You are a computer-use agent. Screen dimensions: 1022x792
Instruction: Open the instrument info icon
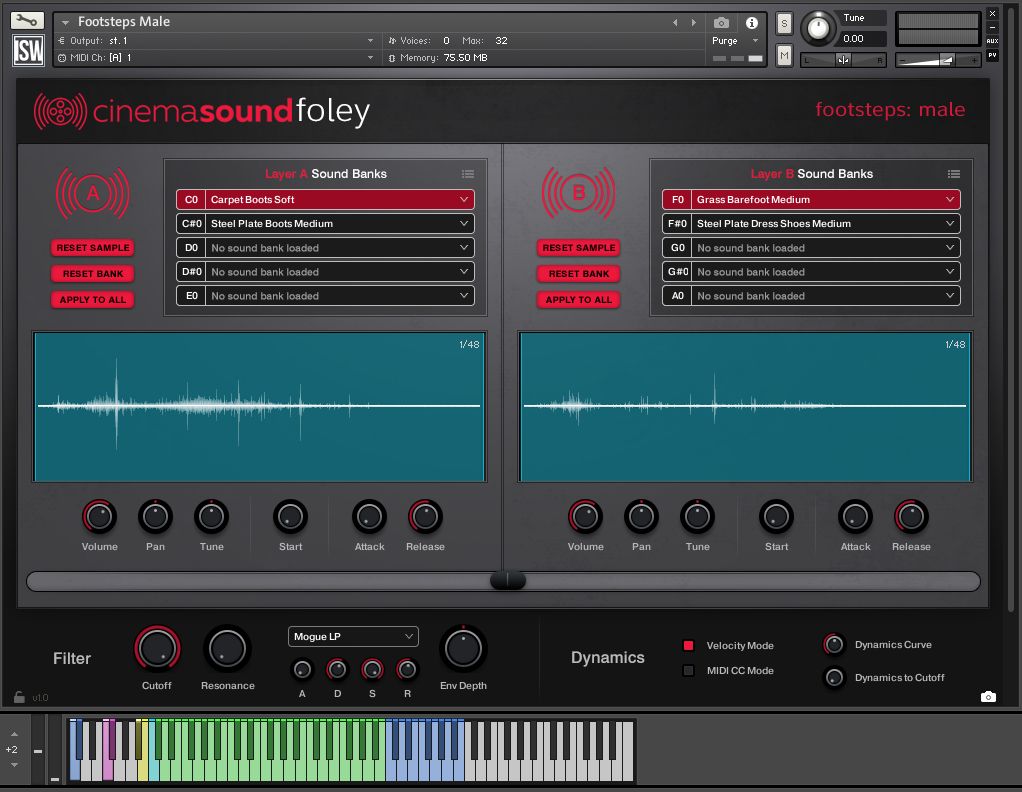tap(751, 22)
